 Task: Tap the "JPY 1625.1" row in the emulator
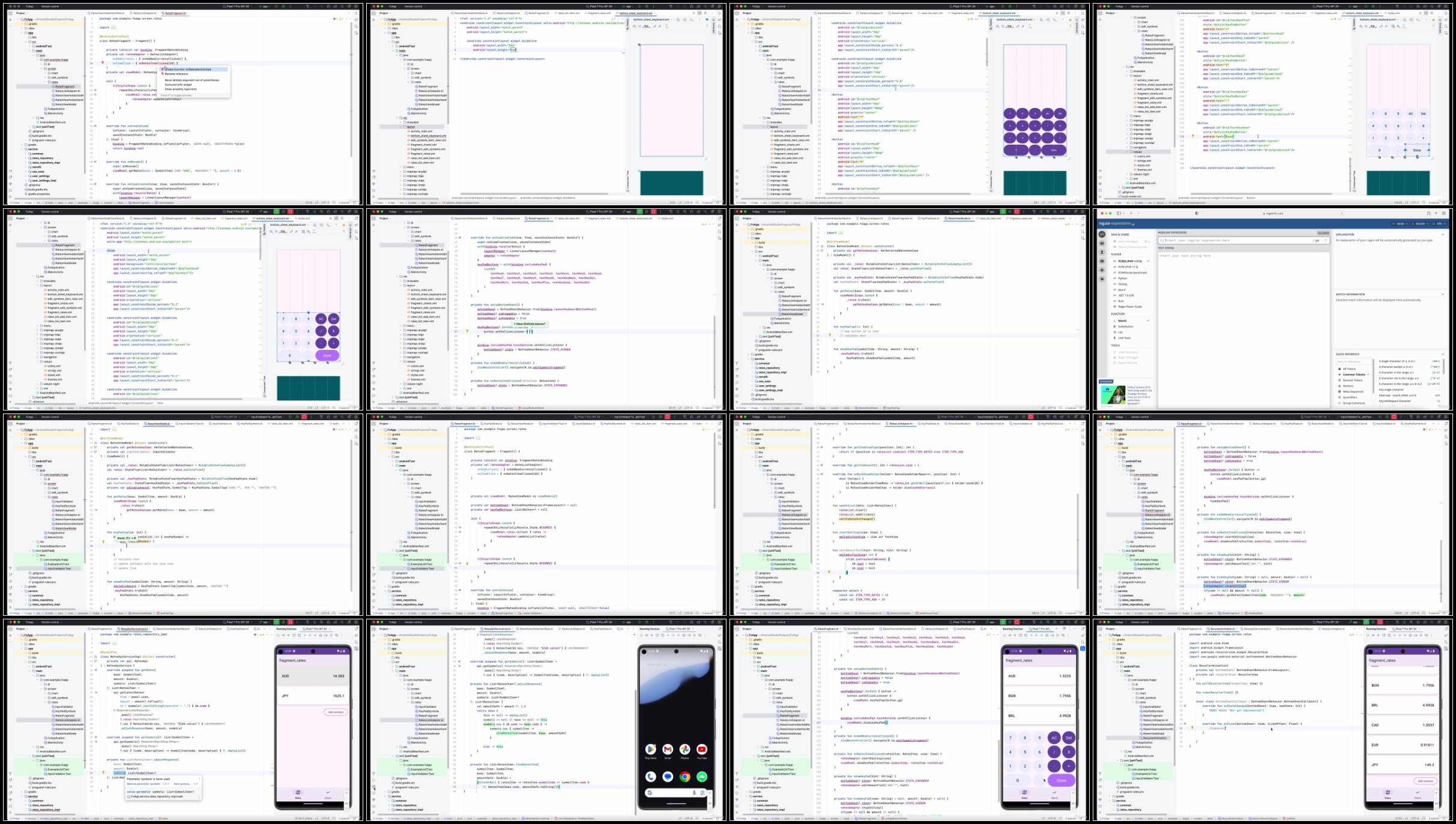click(313, 696)
